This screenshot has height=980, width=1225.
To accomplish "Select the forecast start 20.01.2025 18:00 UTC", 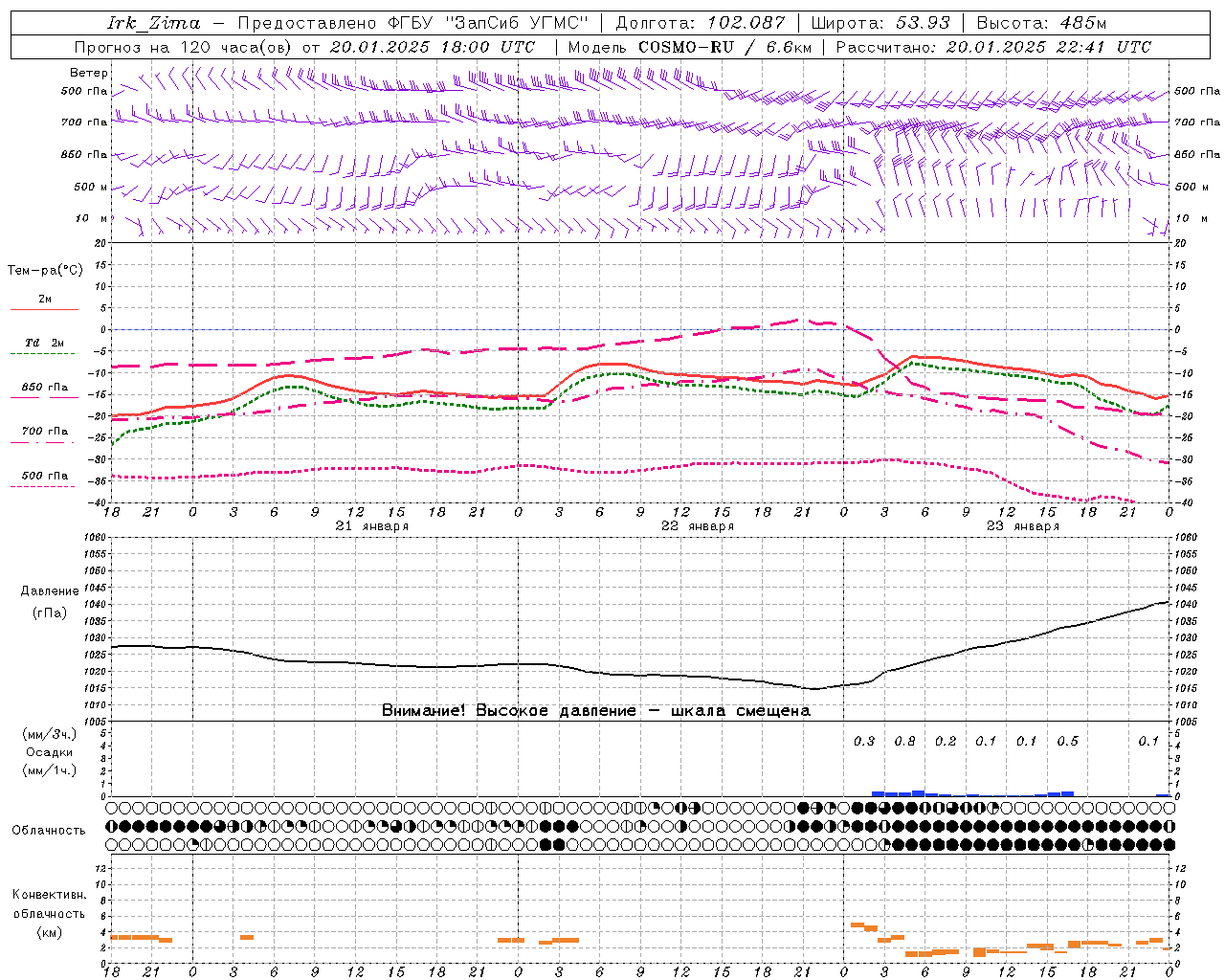I will click(x=433, y=47).
